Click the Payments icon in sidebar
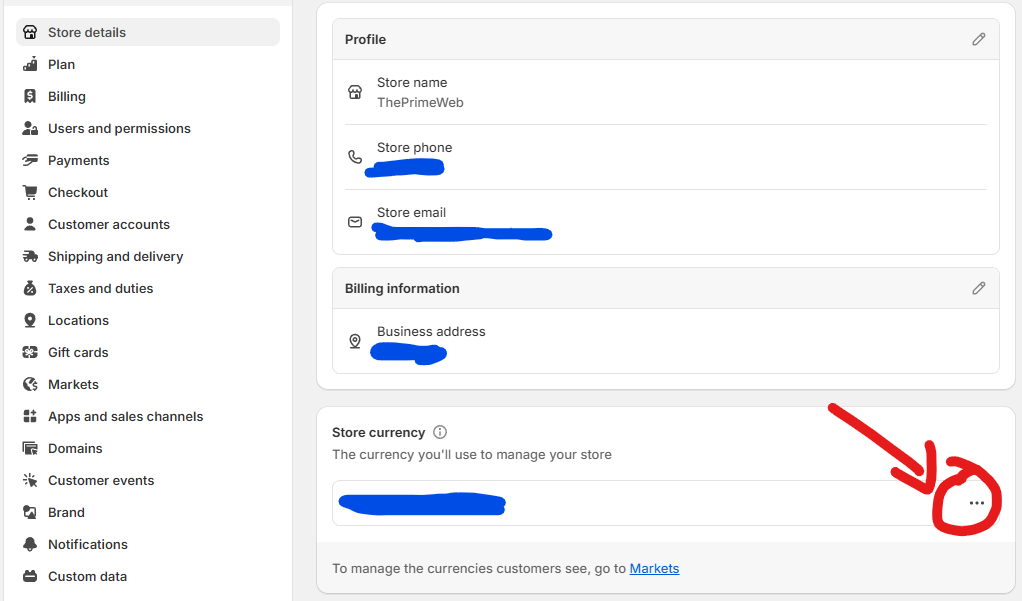This screenshot has width=1022, height=601. tap(30, 160)
